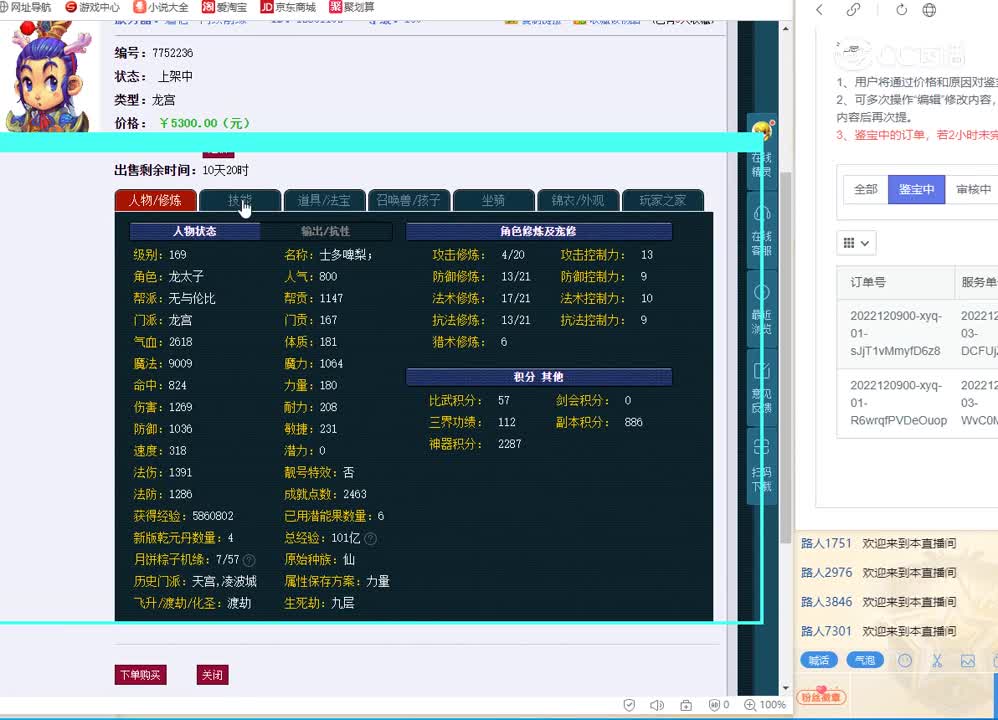Click the ad-block shield counter icon
Screen dimensions: 998x720
click(719, 705)
